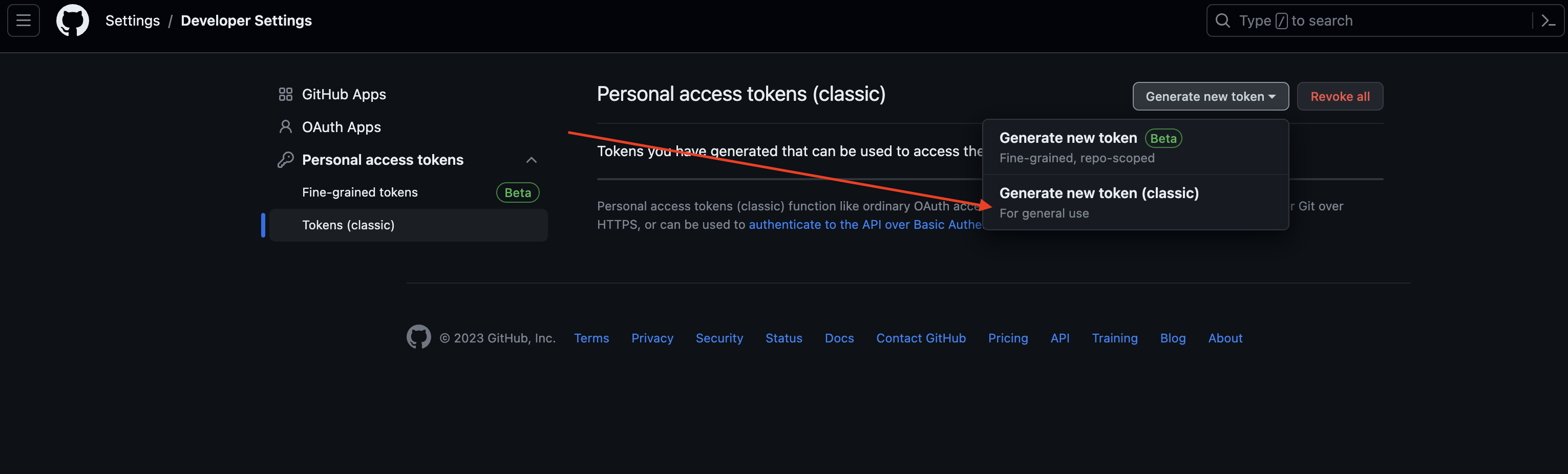Visit the Contact GitHub footer link

click(920, 338)
